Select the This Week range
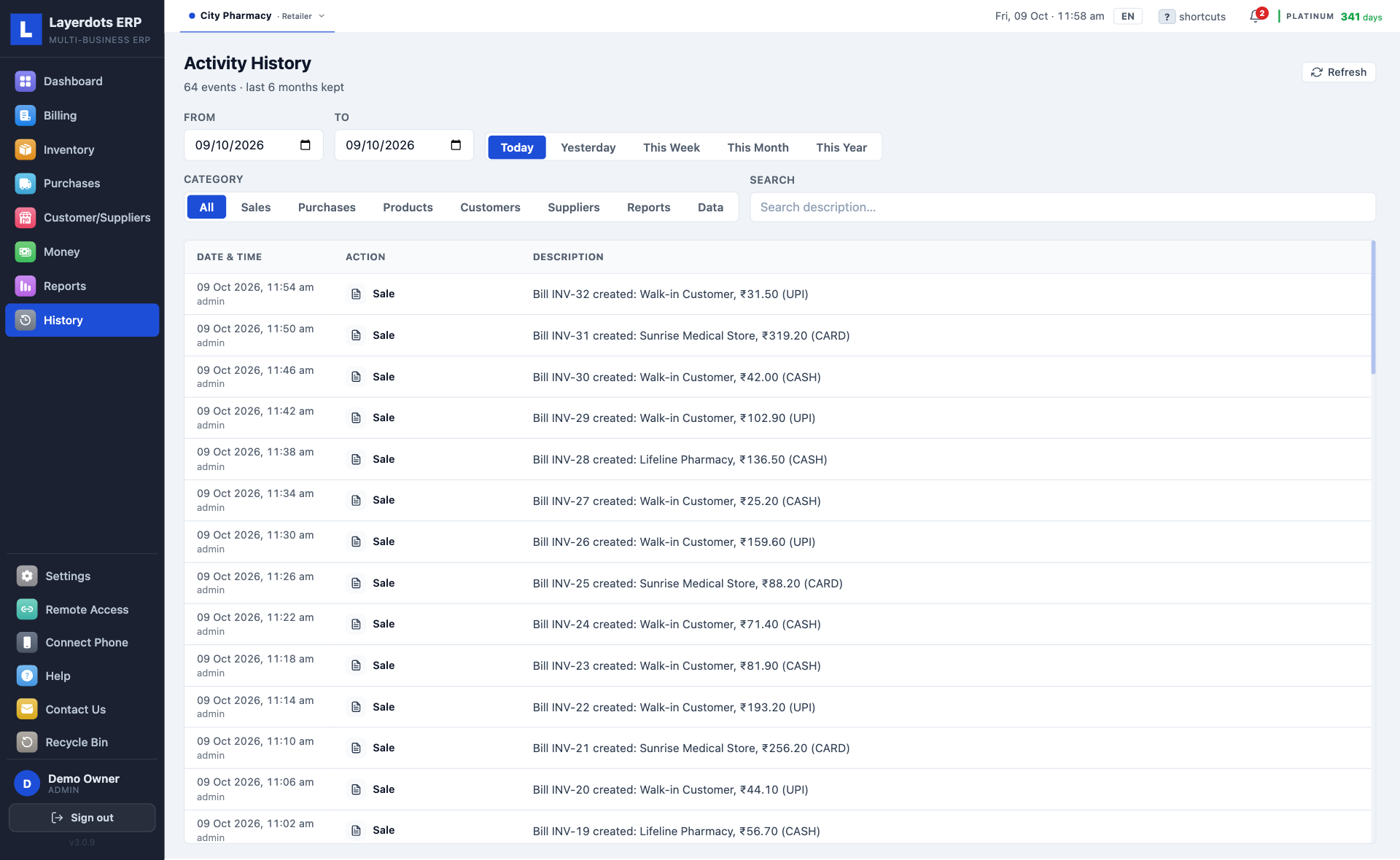Viewport: 1400px width, 860px height. tap(671, 147)
